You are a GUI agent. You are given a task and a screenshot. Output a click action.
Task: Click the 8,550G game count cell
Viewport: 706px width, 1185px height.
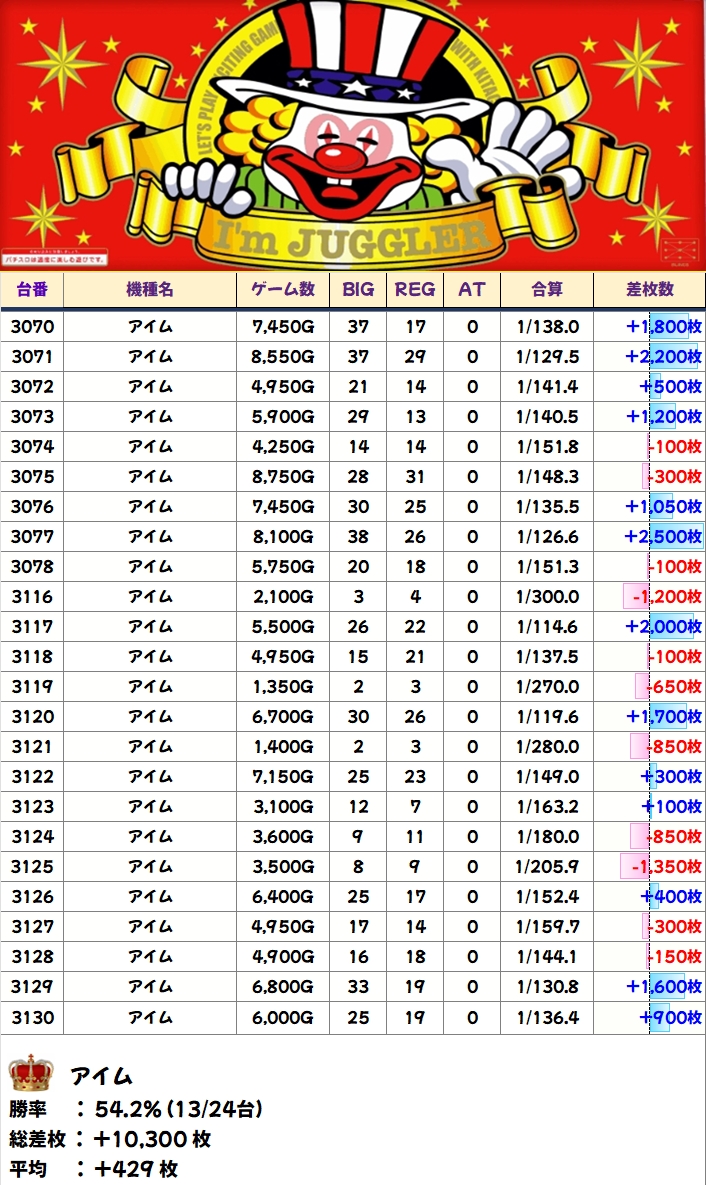point(283,357)
